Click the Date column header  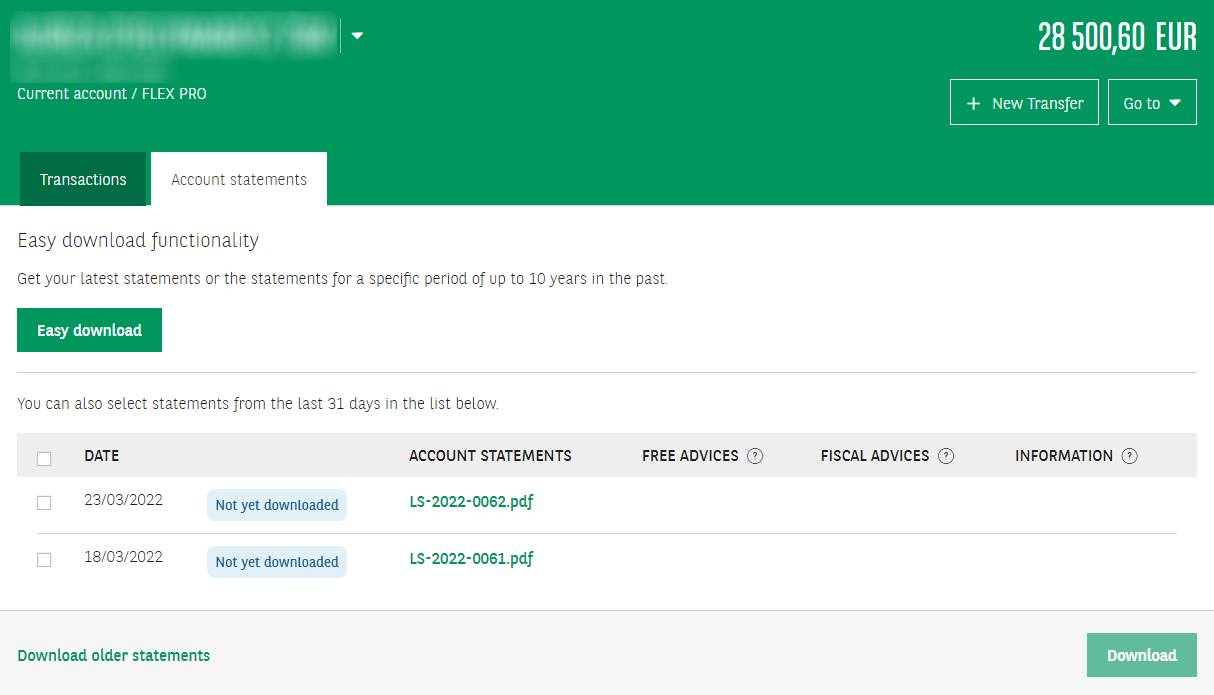point(102,456)
